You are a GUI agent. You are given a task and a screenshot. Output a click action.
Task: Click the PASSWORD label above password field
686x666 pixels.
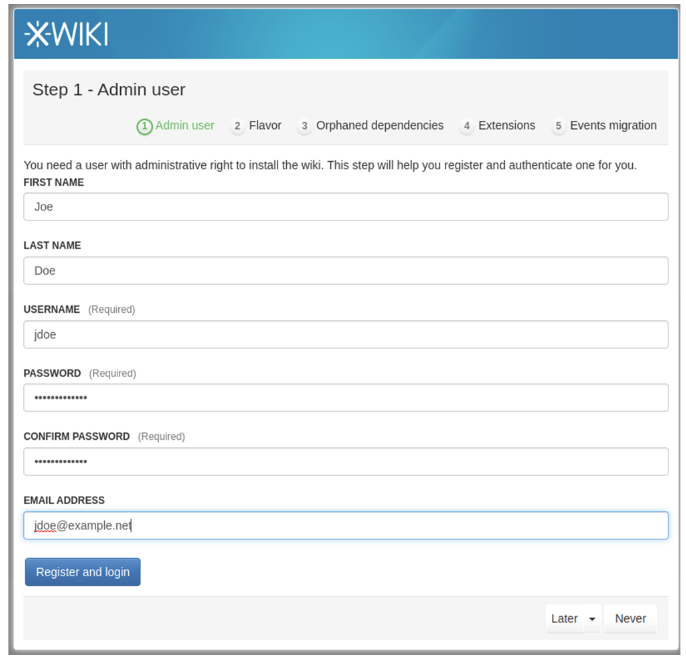coord(52,373)
